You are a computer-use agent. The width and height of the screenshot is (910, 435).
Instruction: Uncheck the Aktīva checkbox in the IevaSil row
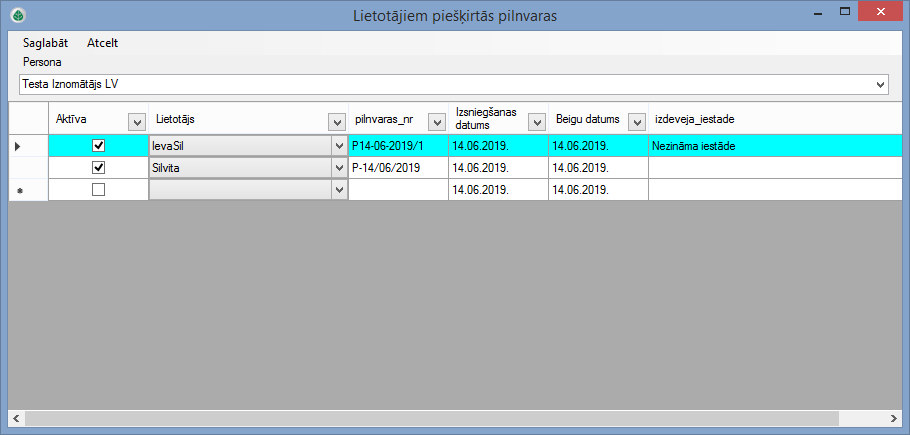[x=99, y=146]
